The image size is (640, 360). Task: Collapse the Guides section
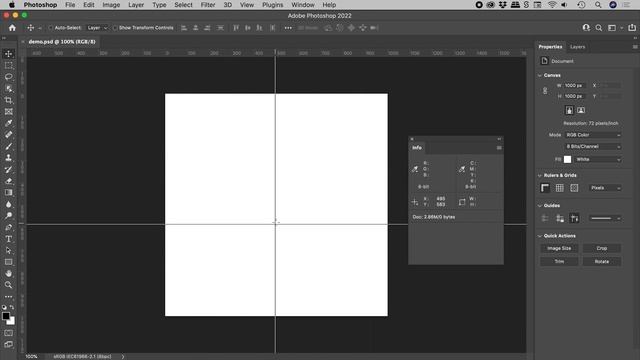click(540, 206)
